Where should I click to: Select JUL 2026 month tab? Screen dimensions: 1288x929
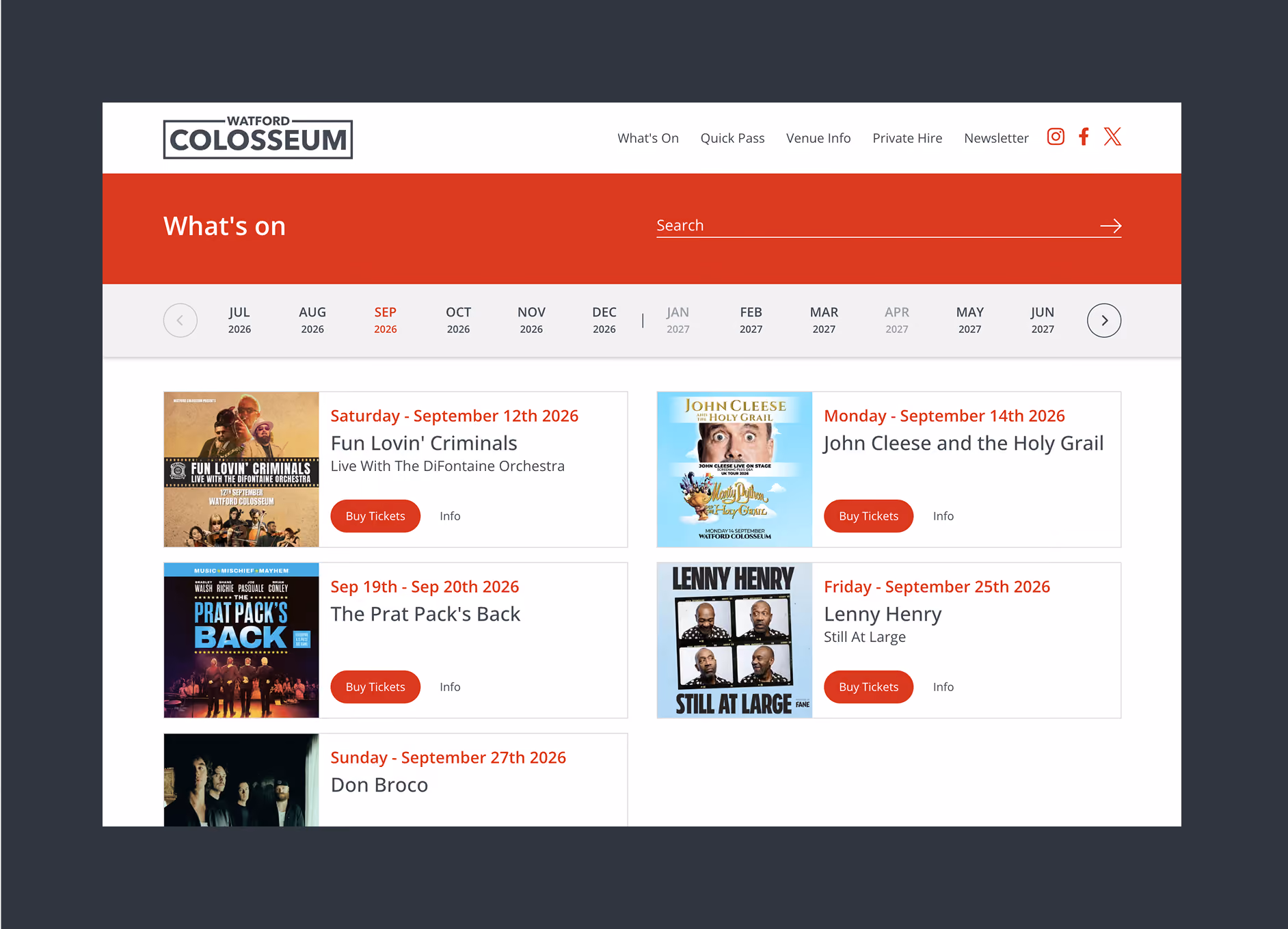(239, 320)
